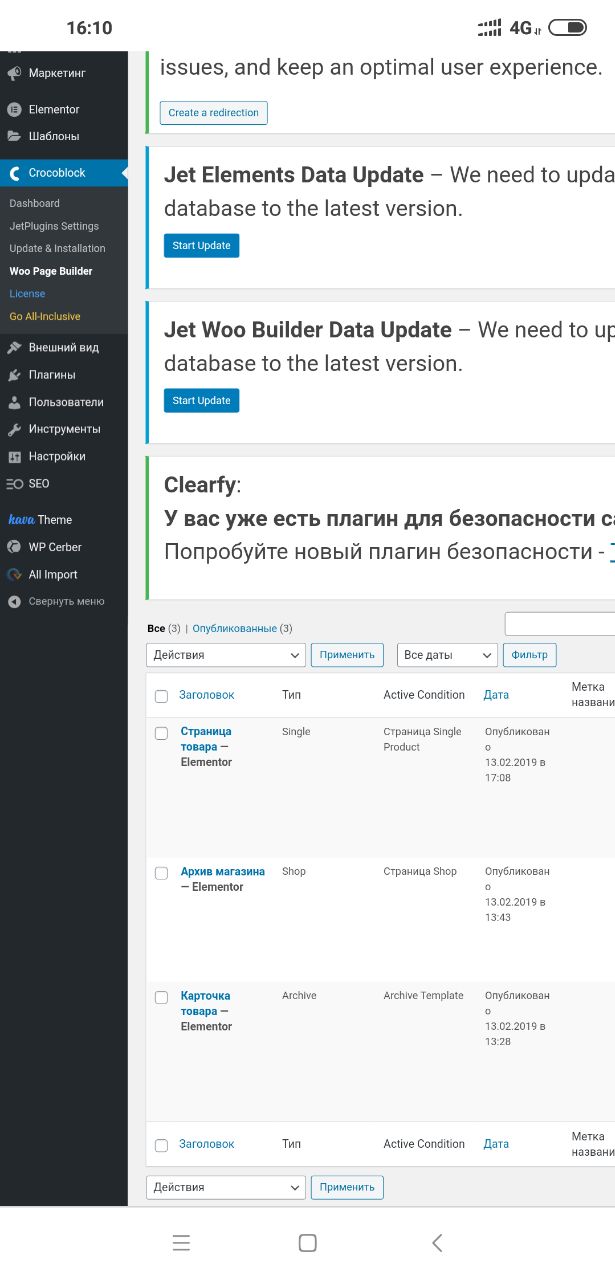Image resolution: width=615 pixels, height=1280 pixels.
Task: Open License submenu item
Action: (x=27, y=294)
